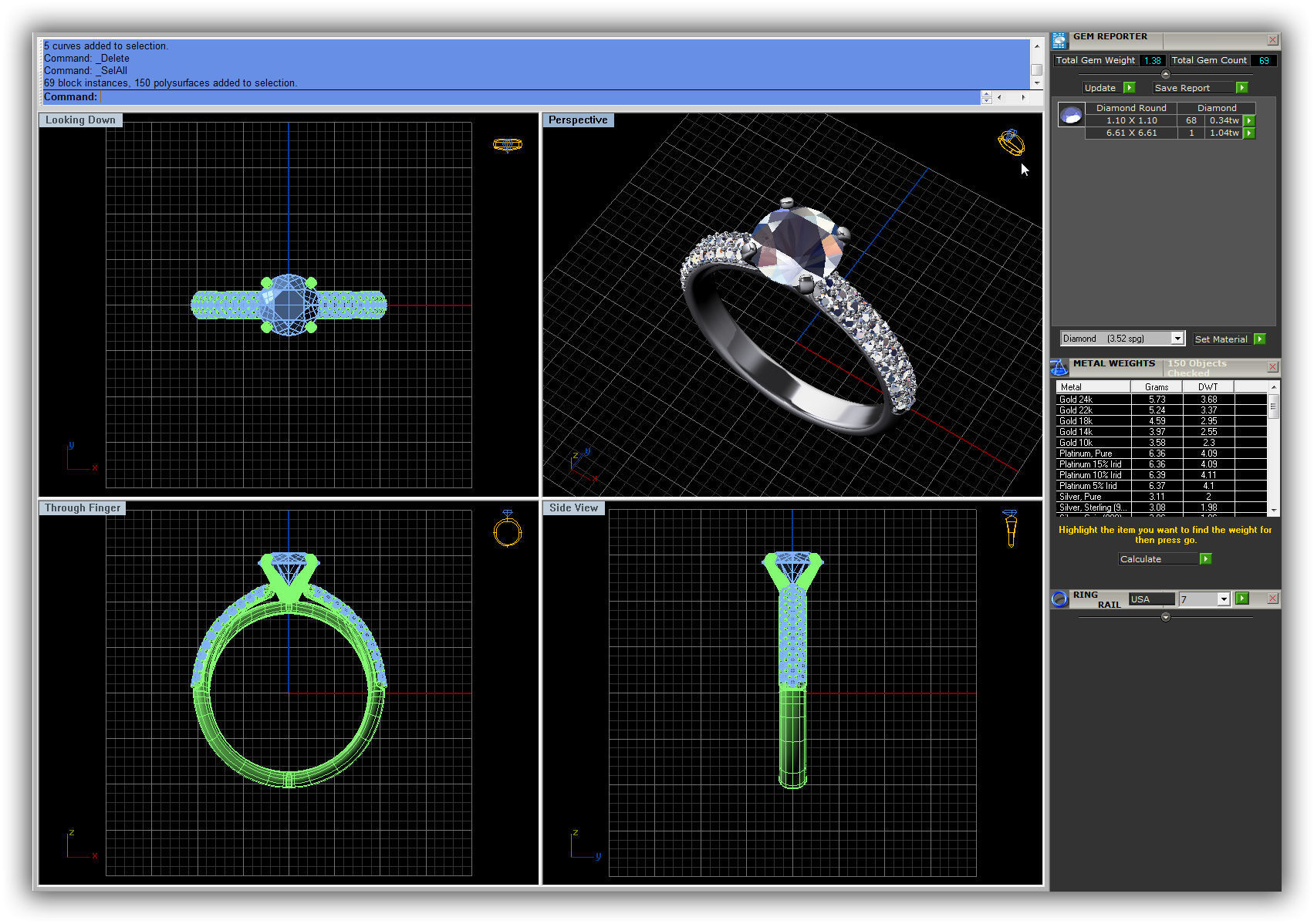Click metal weights list scroll down arrow

pyautogui.click(x=1273, y=511)
